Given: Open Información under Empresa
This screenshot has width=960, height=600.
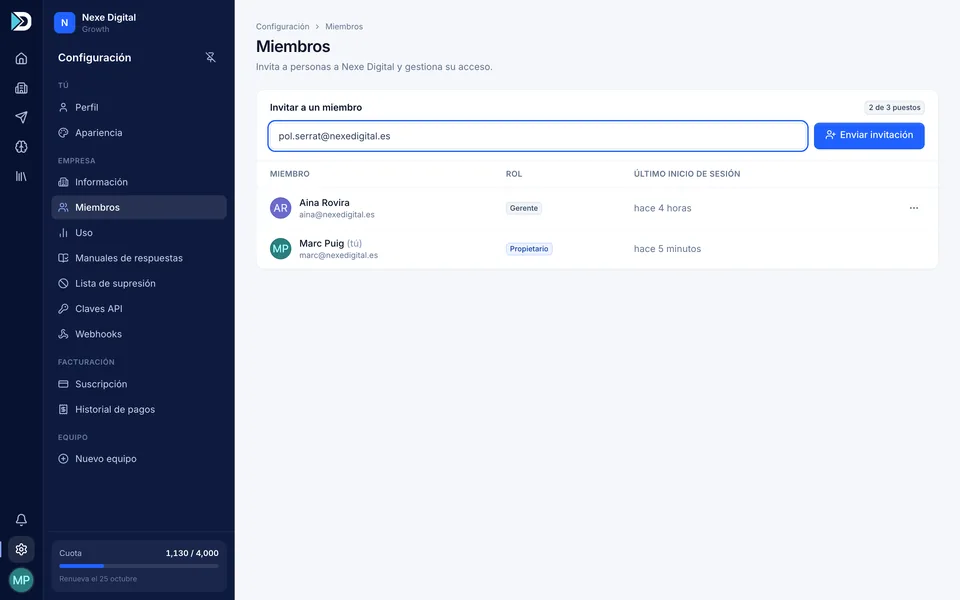Looking at the screenshot, I should tap(139, 182).
